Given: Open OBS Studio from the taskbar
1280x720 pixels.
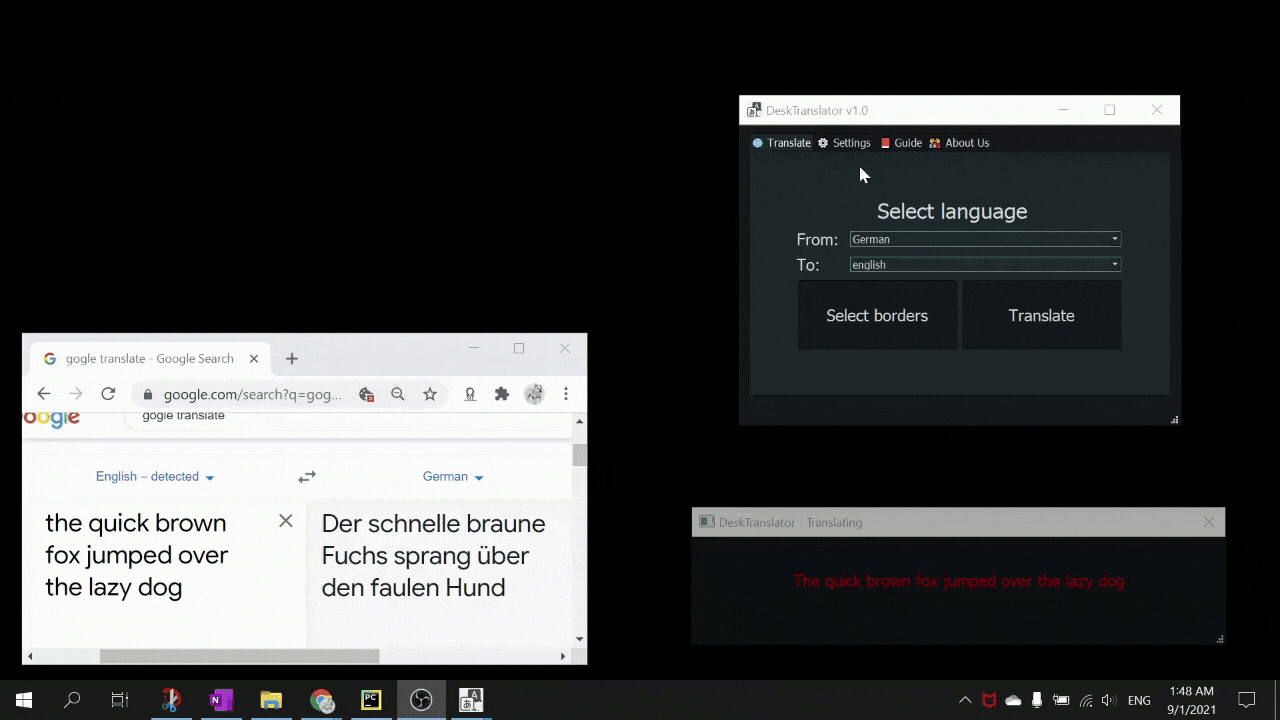Looking at the screenshot, I should [x=421, y=700].
